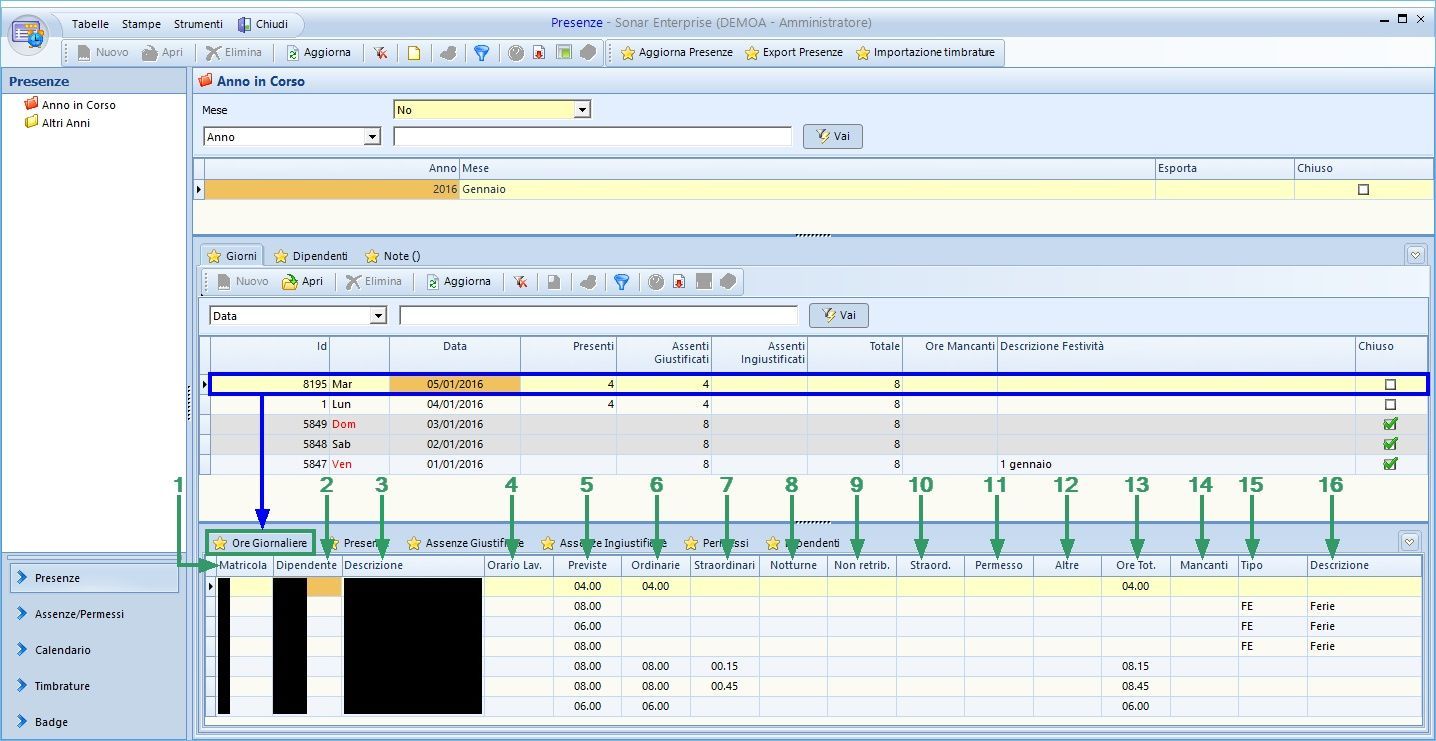The width and height of the screenshot is (1436, 741).
Task: Switch to the Dipendenti tab
Action: click(311, 256)
